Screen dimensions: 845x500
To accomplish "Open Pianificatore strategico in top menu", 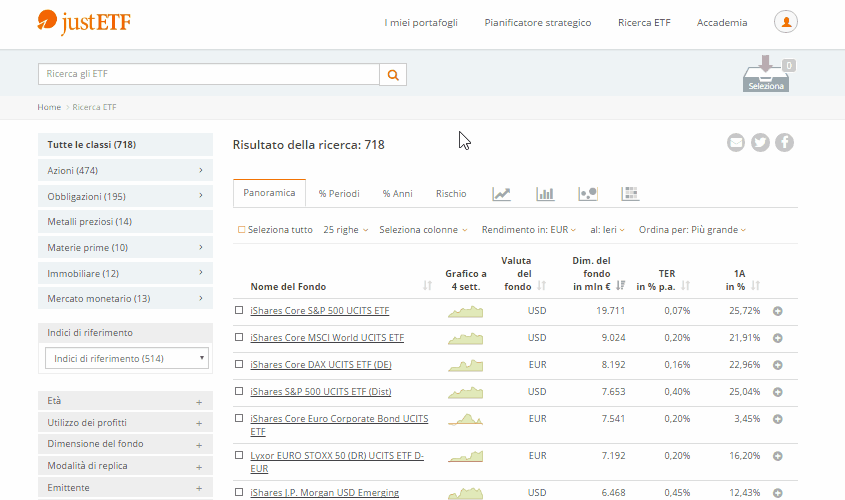I will (537, 23).
